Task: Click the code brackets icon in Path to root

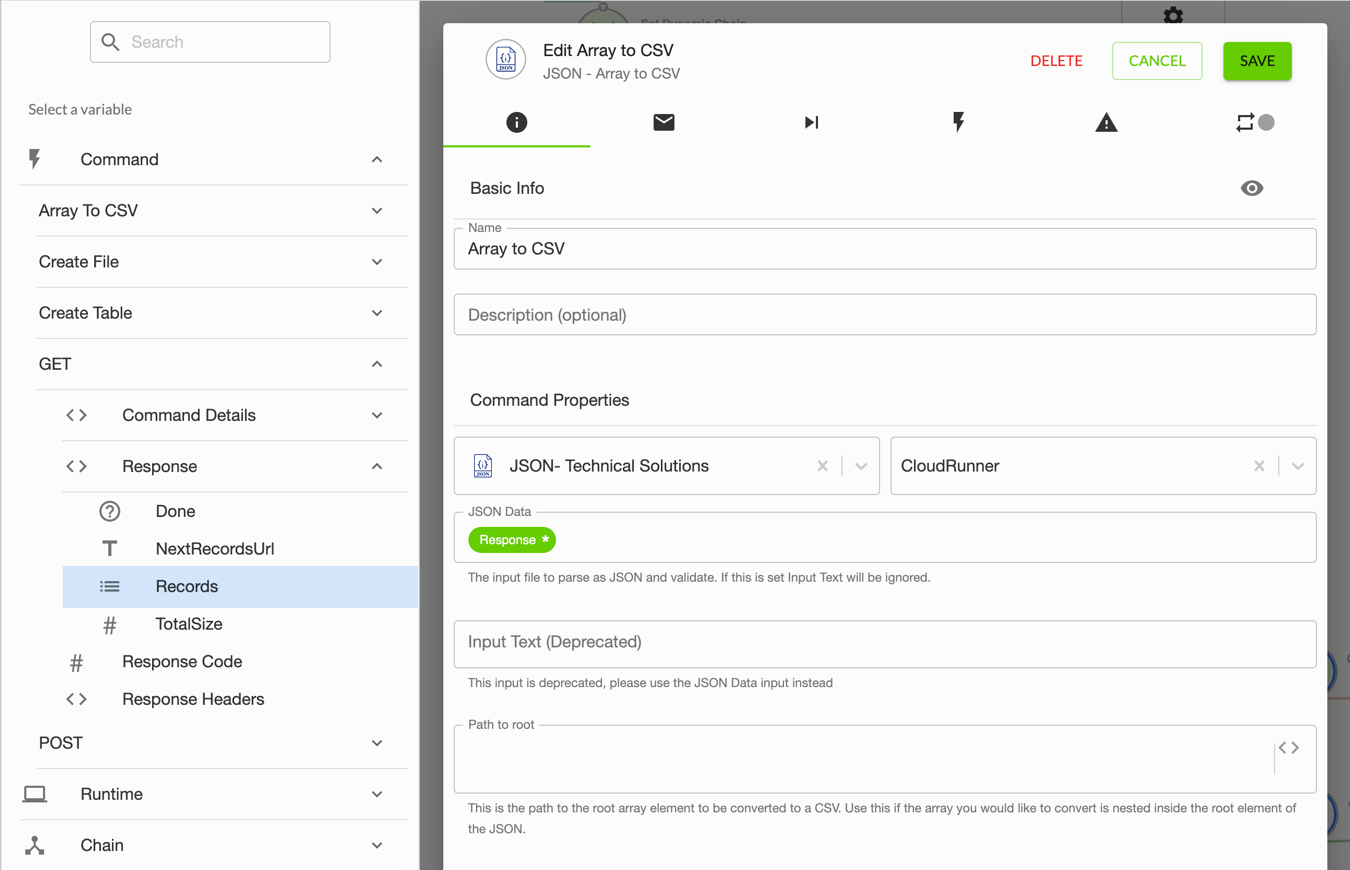Action: click(x=1289, y=748)
